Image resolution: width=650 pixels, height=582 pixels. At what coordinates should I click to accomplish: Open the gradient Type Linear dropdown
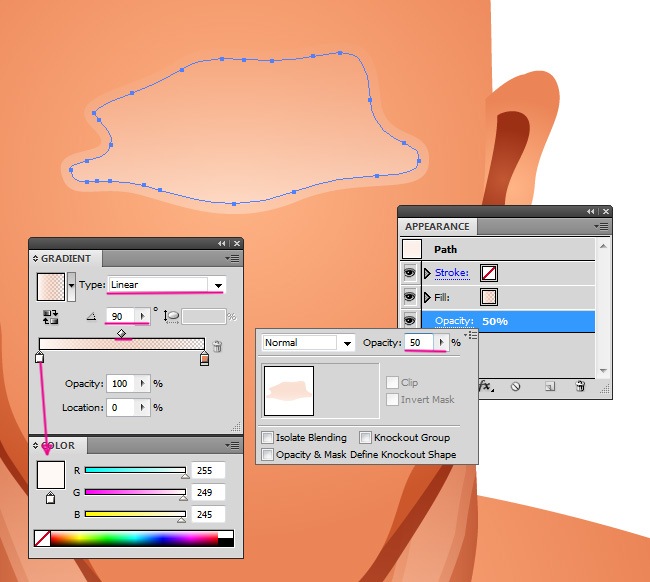pyautogui.click(x=217, y=285)
